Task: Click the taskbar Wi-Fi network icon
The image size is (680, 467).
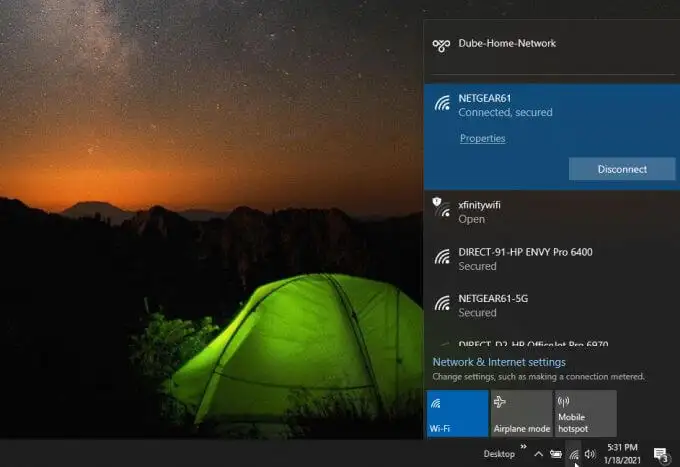Action: point(574,454)
